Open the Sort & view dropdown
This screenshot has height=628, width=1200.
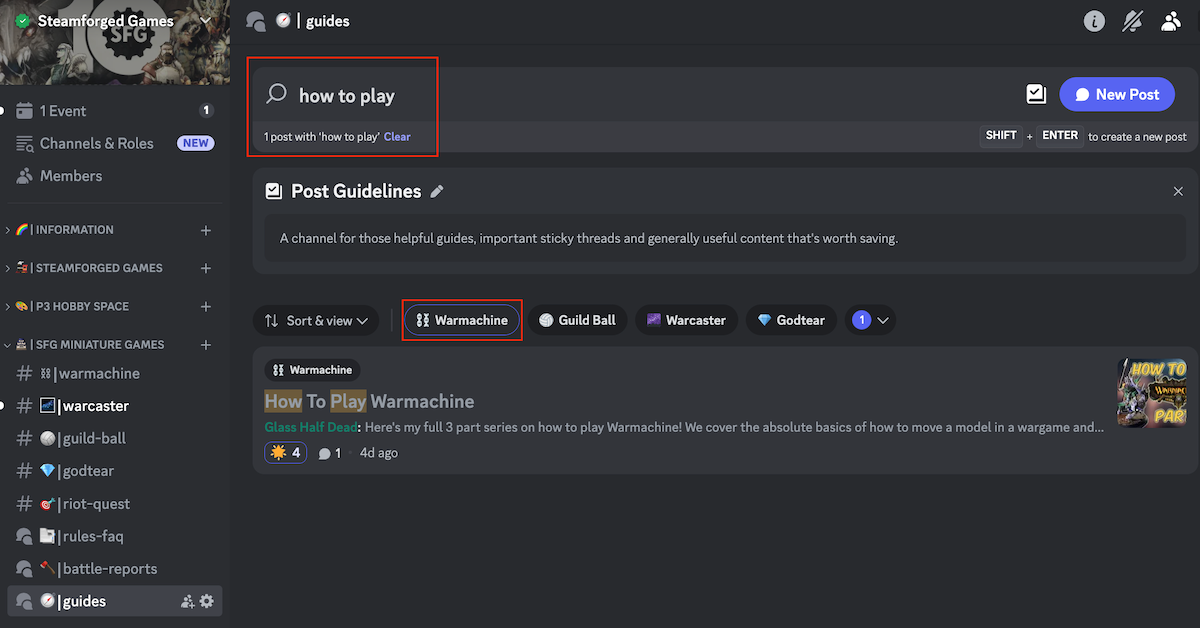[x=316, y=320]
